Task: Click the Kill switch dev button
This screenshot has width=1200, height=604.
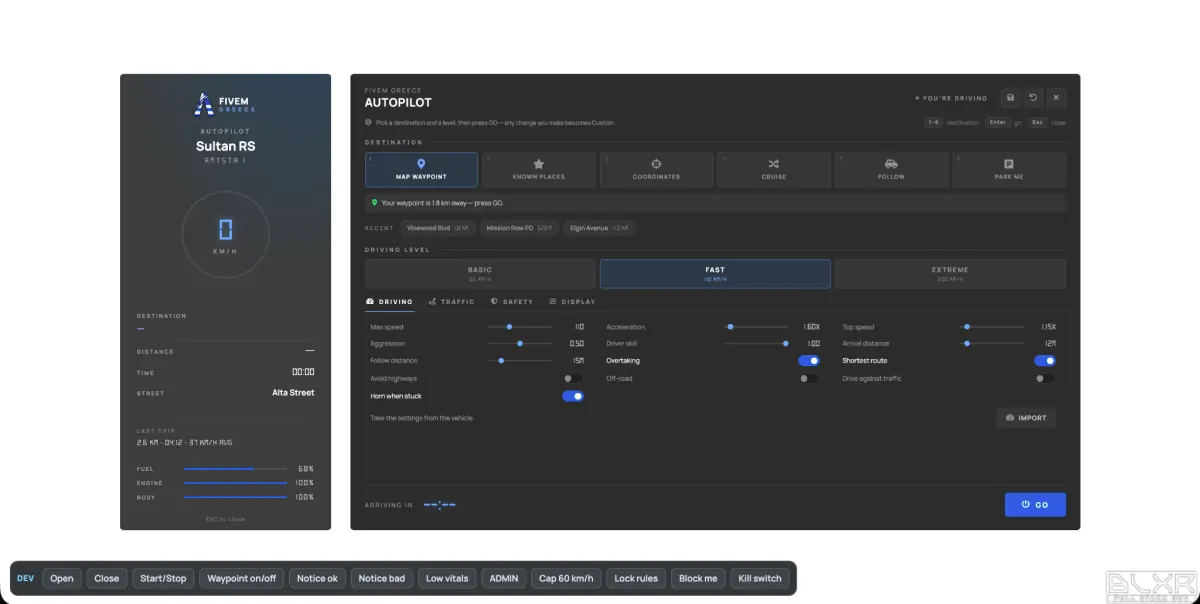Action: (760, 578)
